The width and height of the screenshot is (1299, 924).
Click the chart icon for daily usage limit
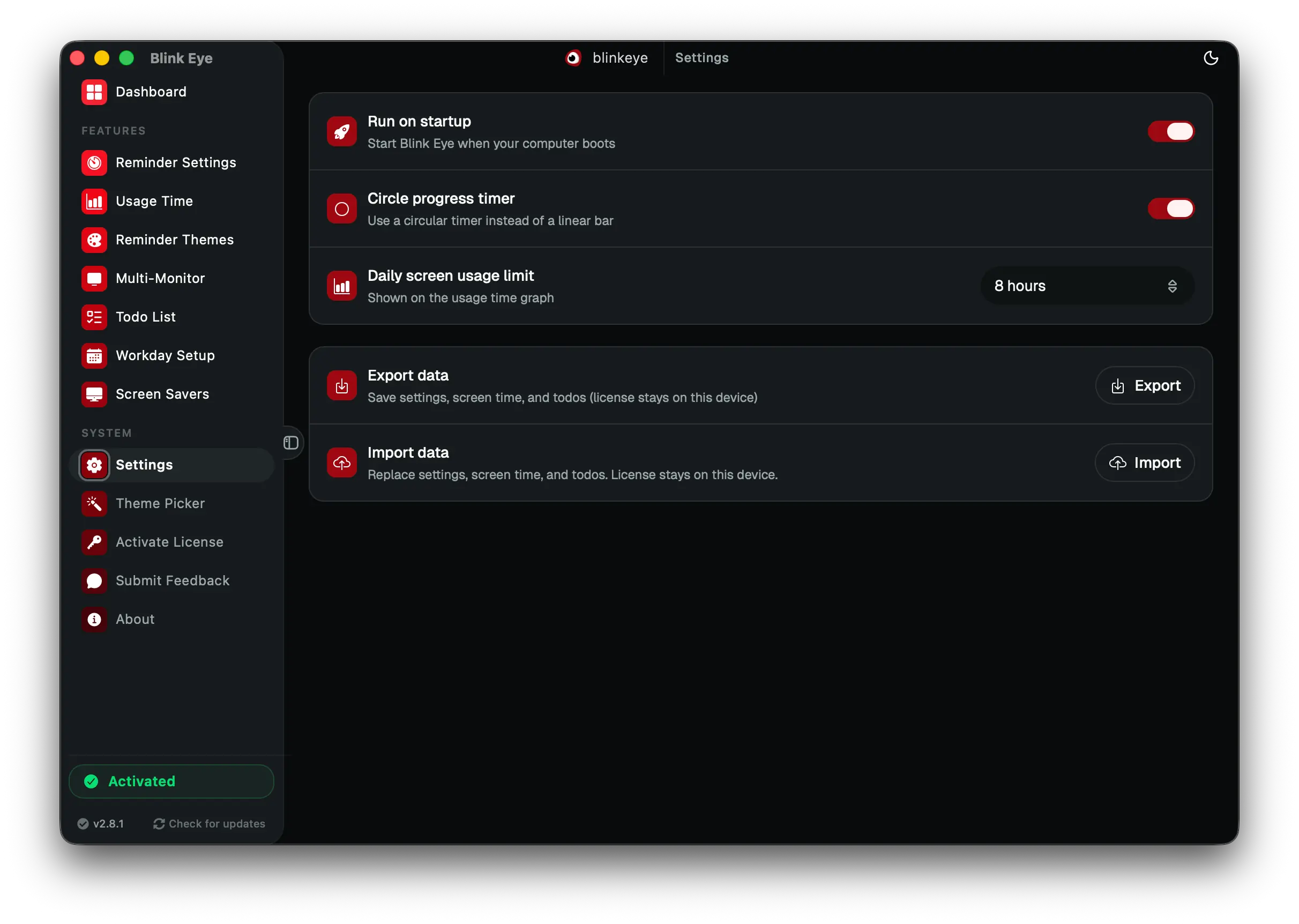[x=342, y=286]
